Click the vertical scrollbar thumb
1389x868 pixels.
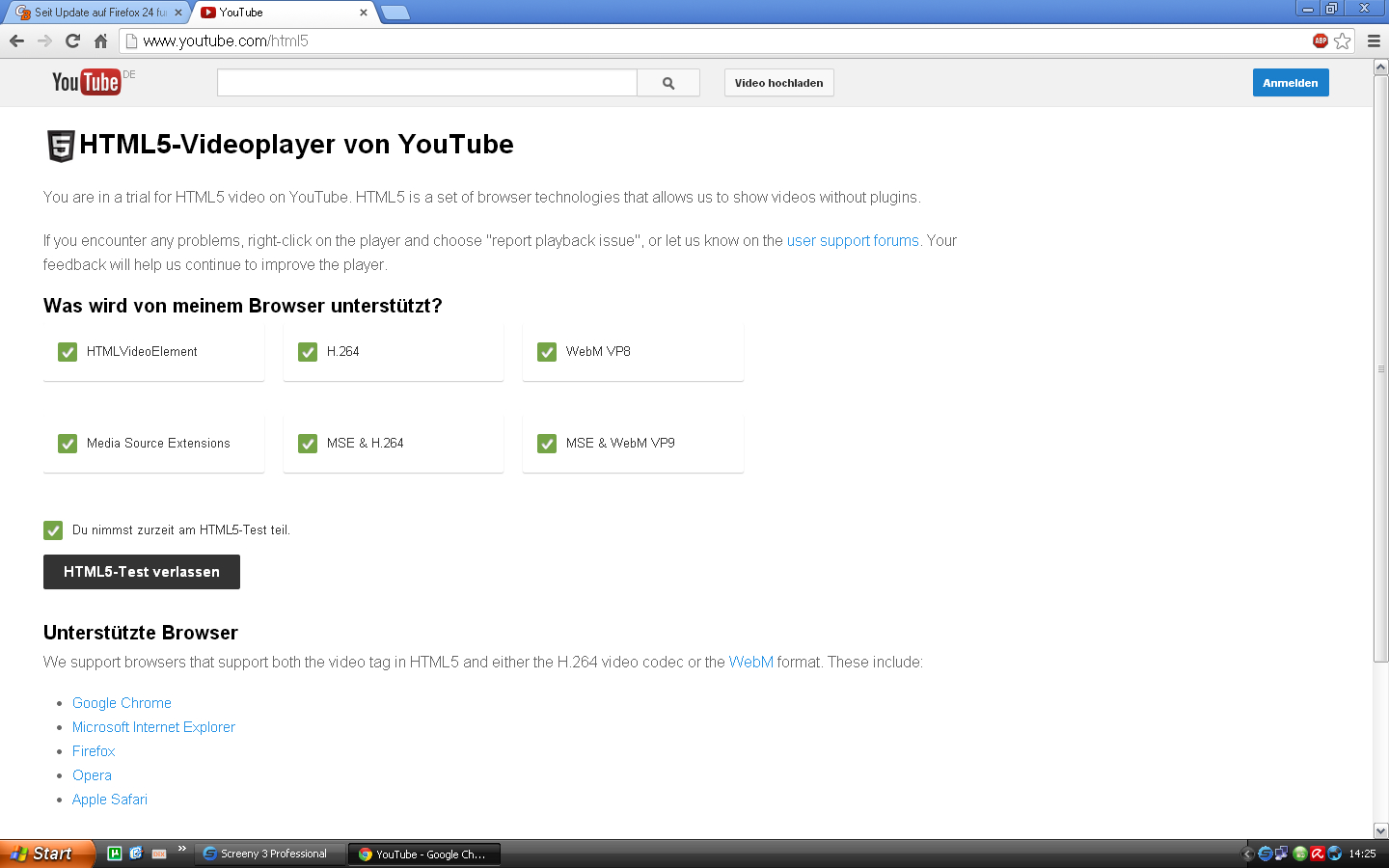(x=1380, y=368)
